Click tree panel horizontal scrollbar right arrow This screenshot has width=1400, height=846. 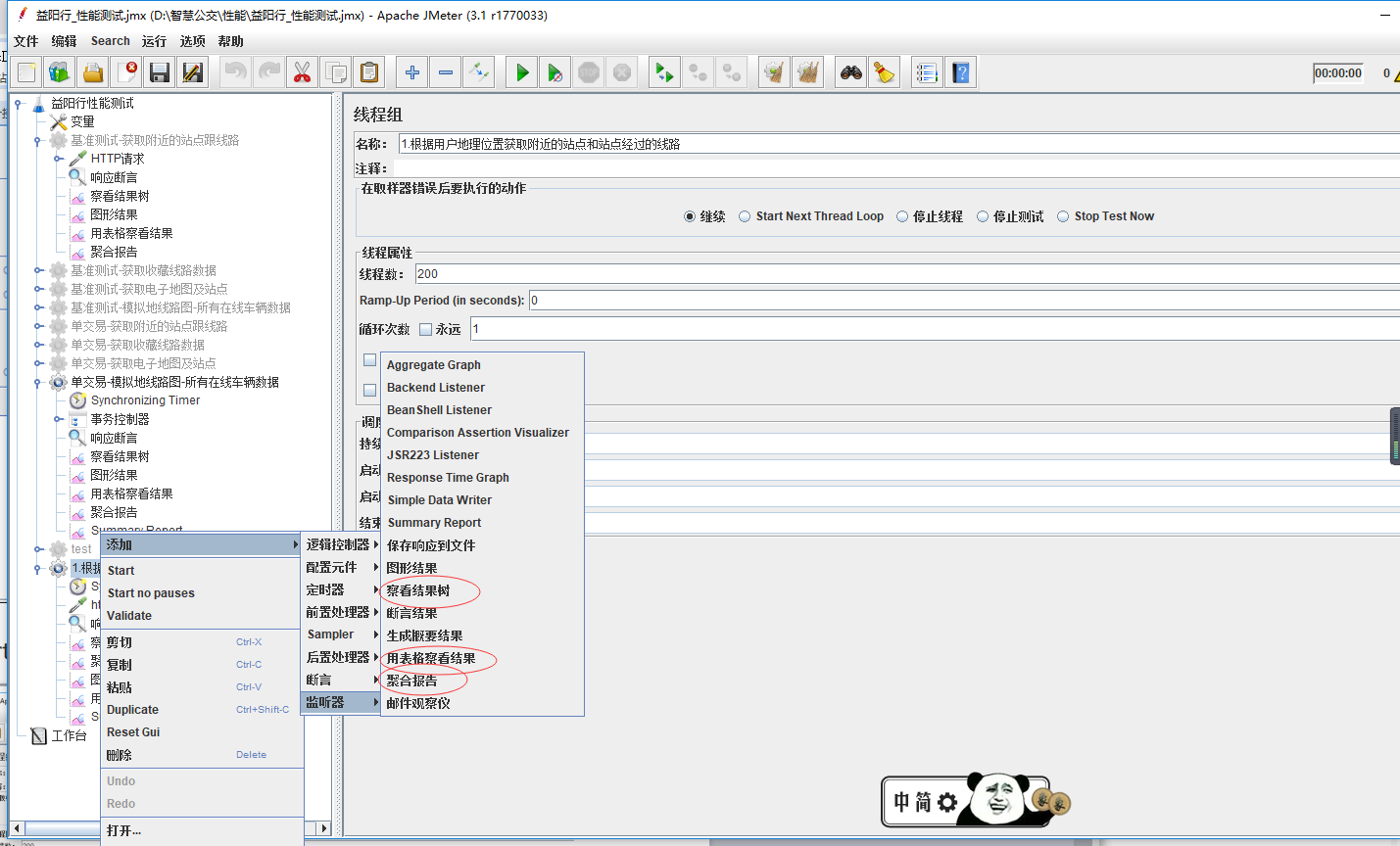[x=323, y=828]
